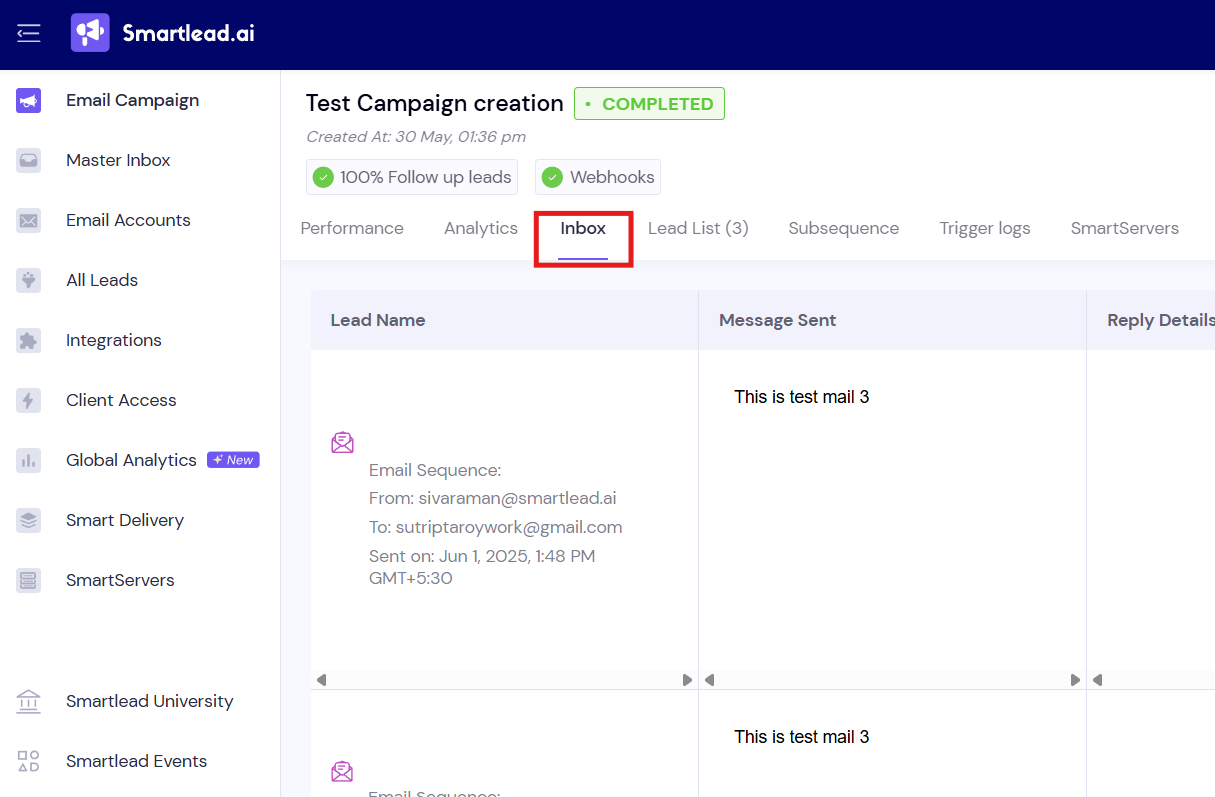Viewport: 1215px width, 797px height.
Task: Click 'Sent on: Jun 1, 2025, 1:48 PM' text
Action: pos(482,556)
